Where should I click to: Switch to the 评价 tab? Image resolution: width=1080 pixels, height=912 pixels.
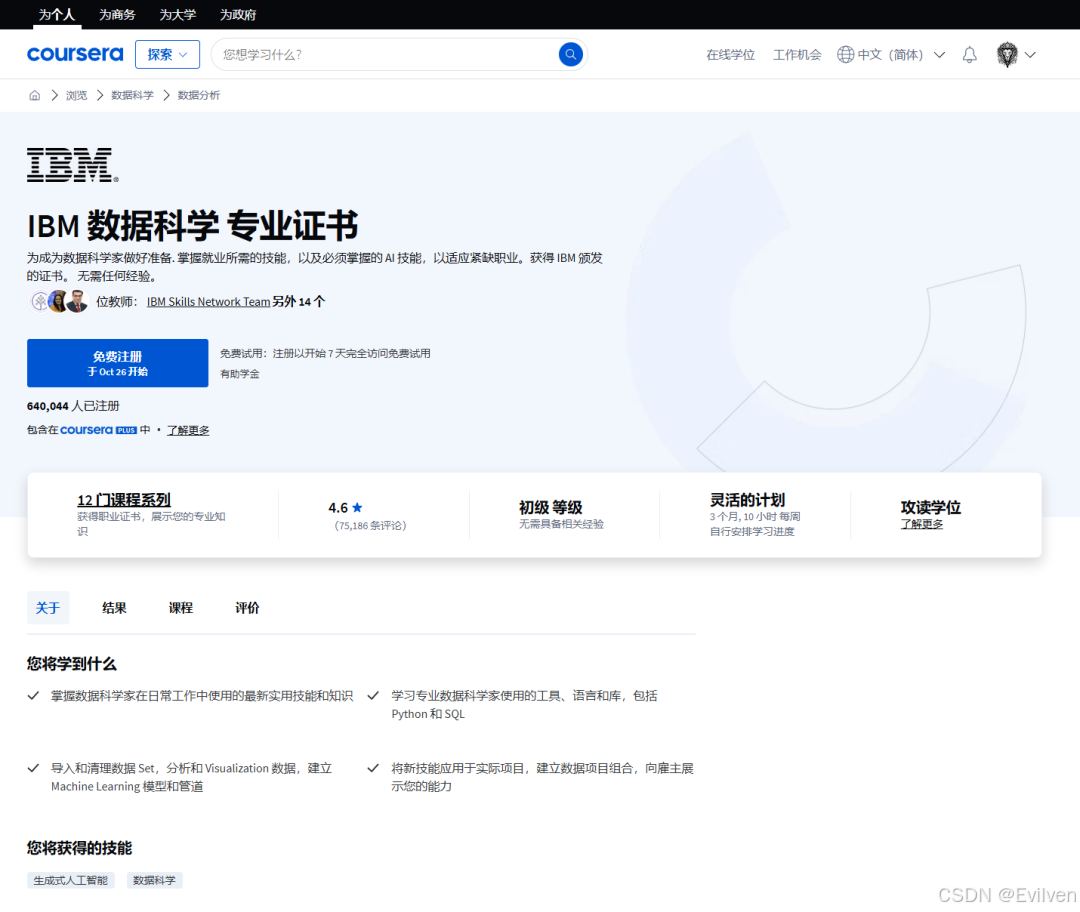[x=247, y=608]
